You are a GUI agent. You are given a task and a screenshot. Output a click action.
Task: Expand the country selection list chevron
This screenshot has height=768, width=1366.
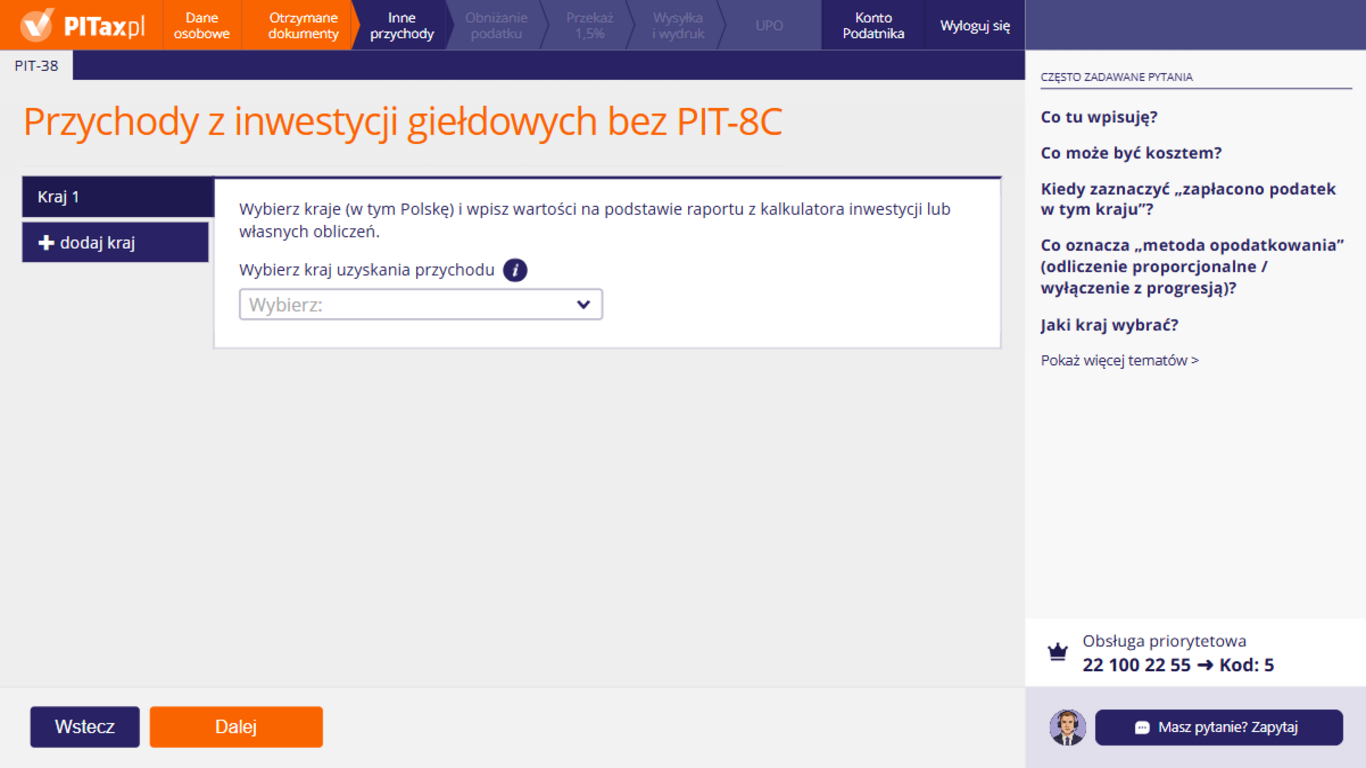point(583,304)
